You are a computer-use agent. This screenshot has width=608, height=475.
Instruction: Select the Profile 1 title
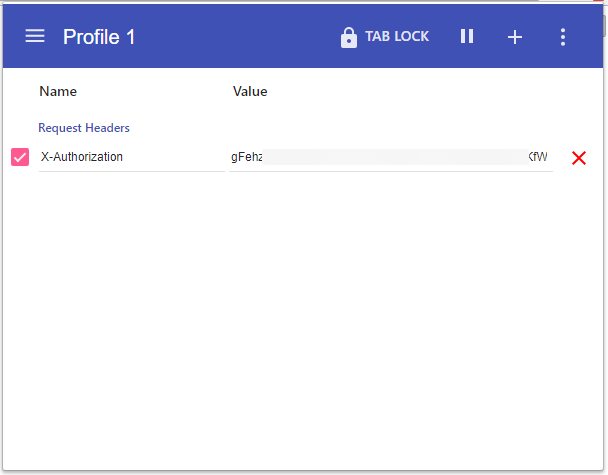99,37
